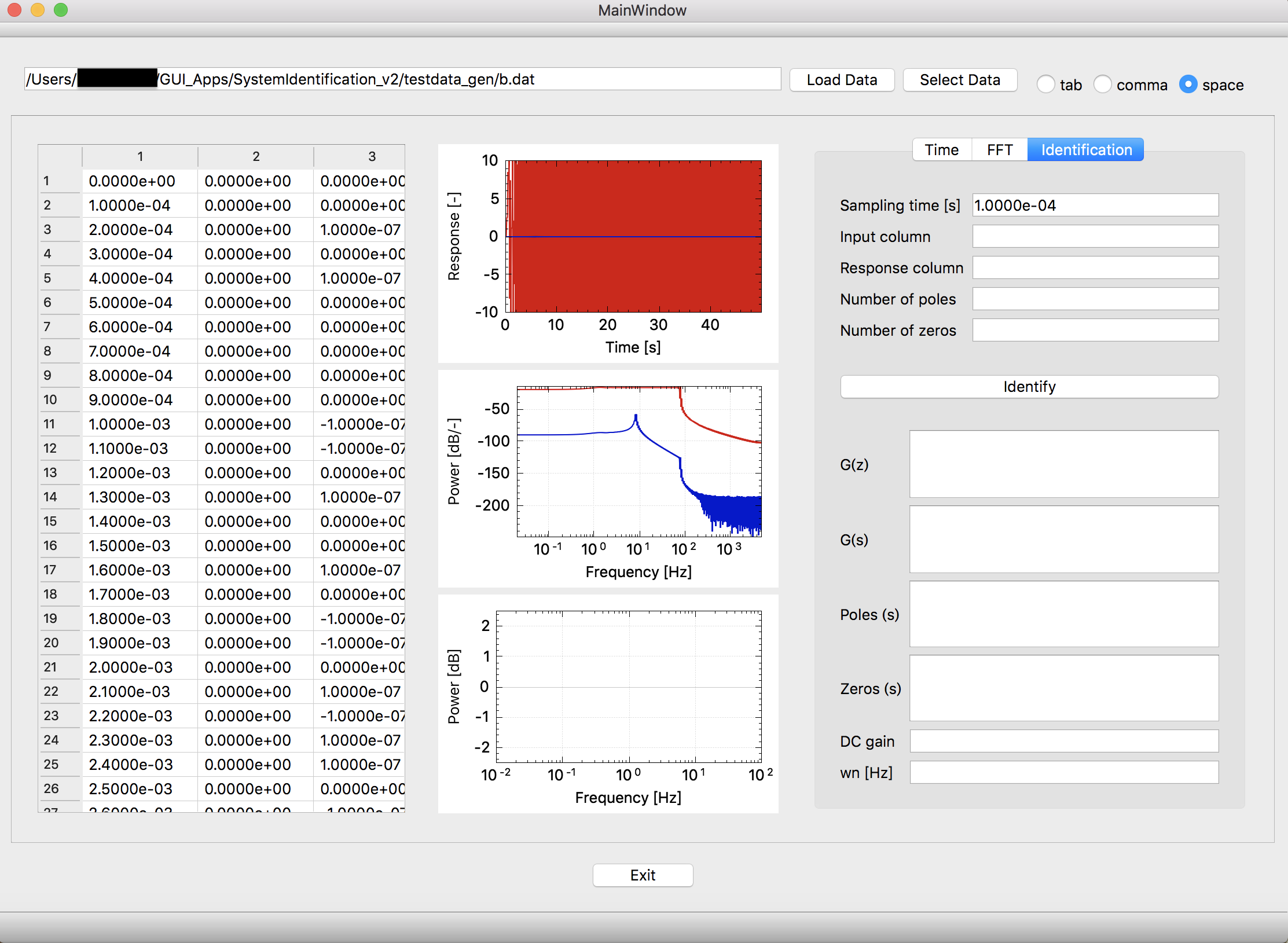This screenshot has width=1288, height=943.
Task: Switch to the Time tab
Action: click(x=941, y=150)
